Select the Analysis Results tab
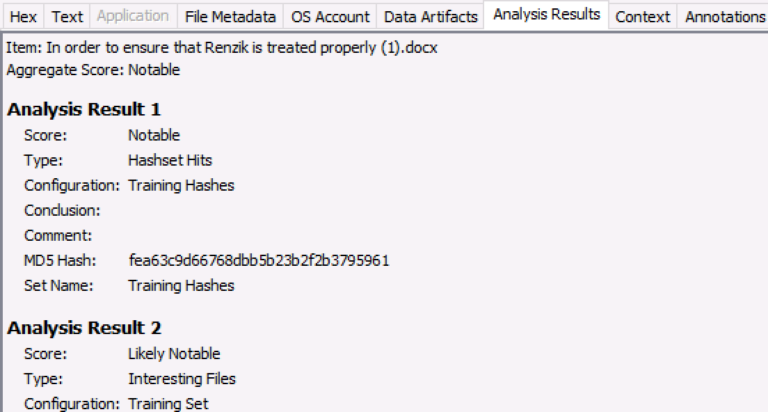Image resolution: width=768 pixels, height=412 pixels. 546,15
